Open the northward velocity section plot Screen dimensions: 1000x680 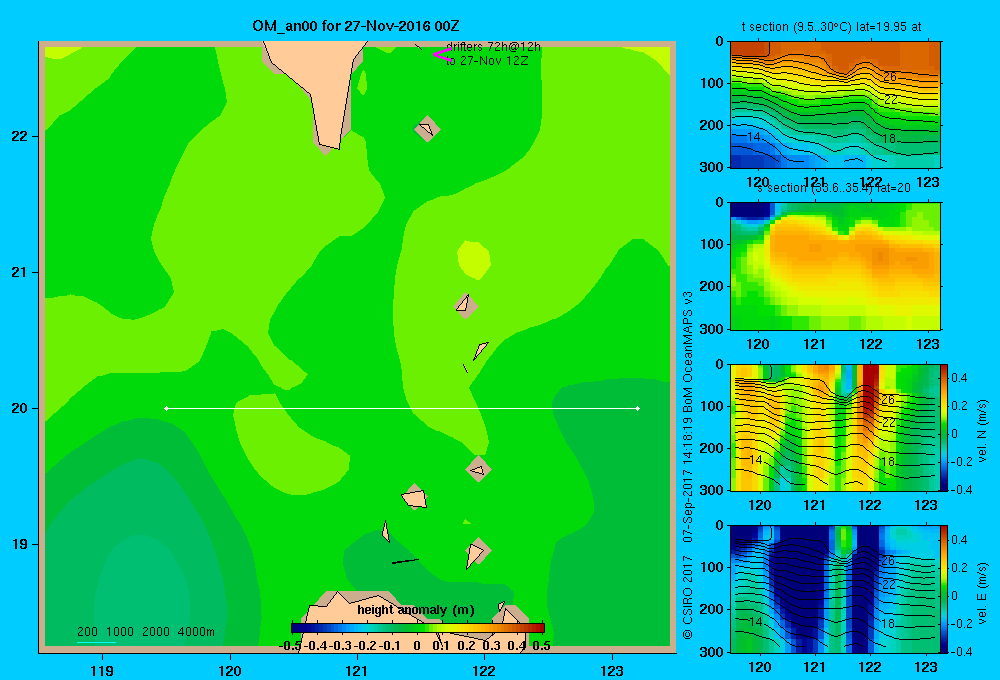pos(835,427)
